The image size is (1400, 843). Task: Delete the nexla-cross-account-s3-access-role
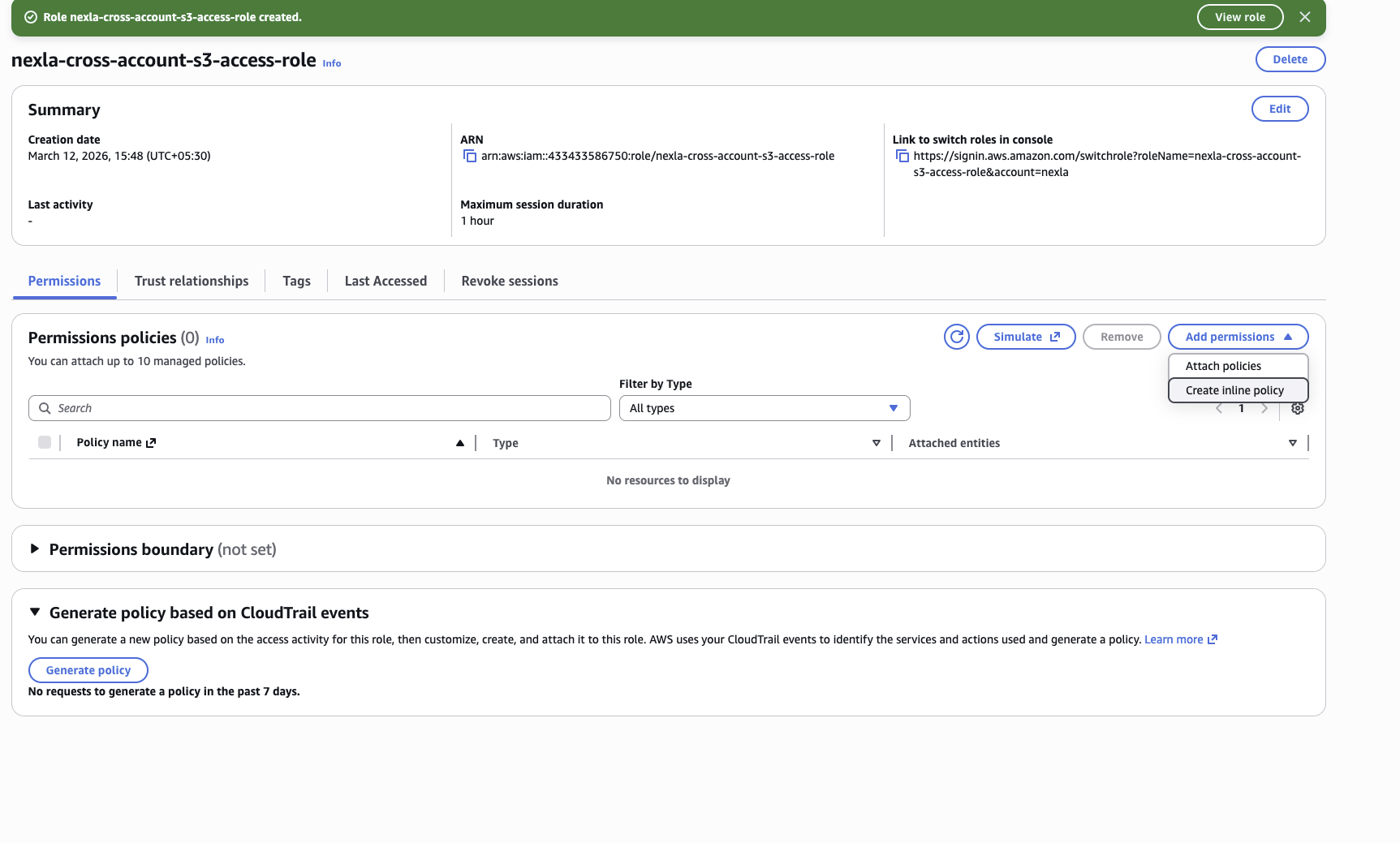click(x=1290, y=58)
